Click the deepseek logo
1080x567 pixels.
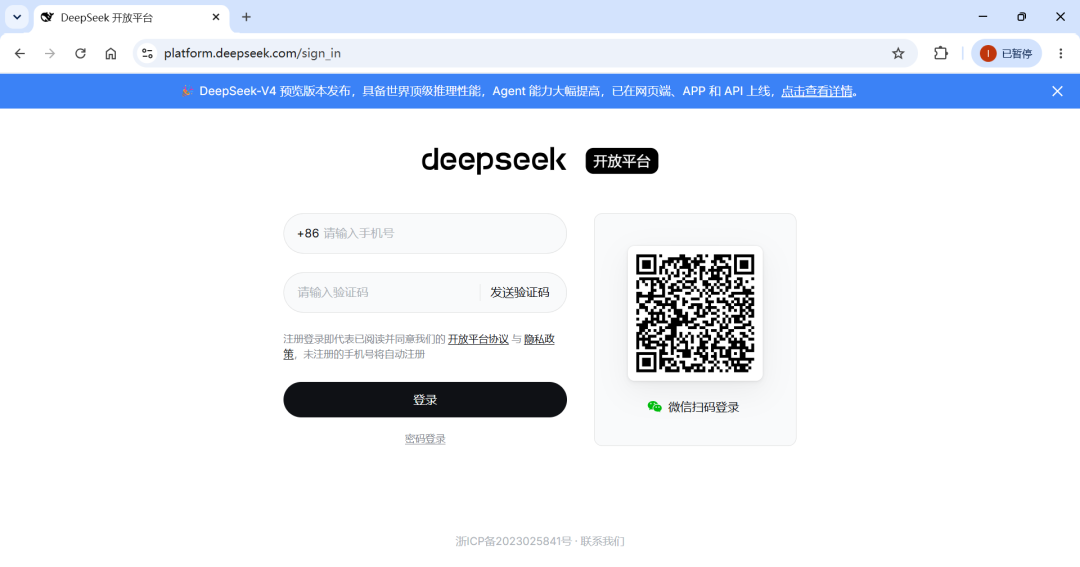point(494,161)
